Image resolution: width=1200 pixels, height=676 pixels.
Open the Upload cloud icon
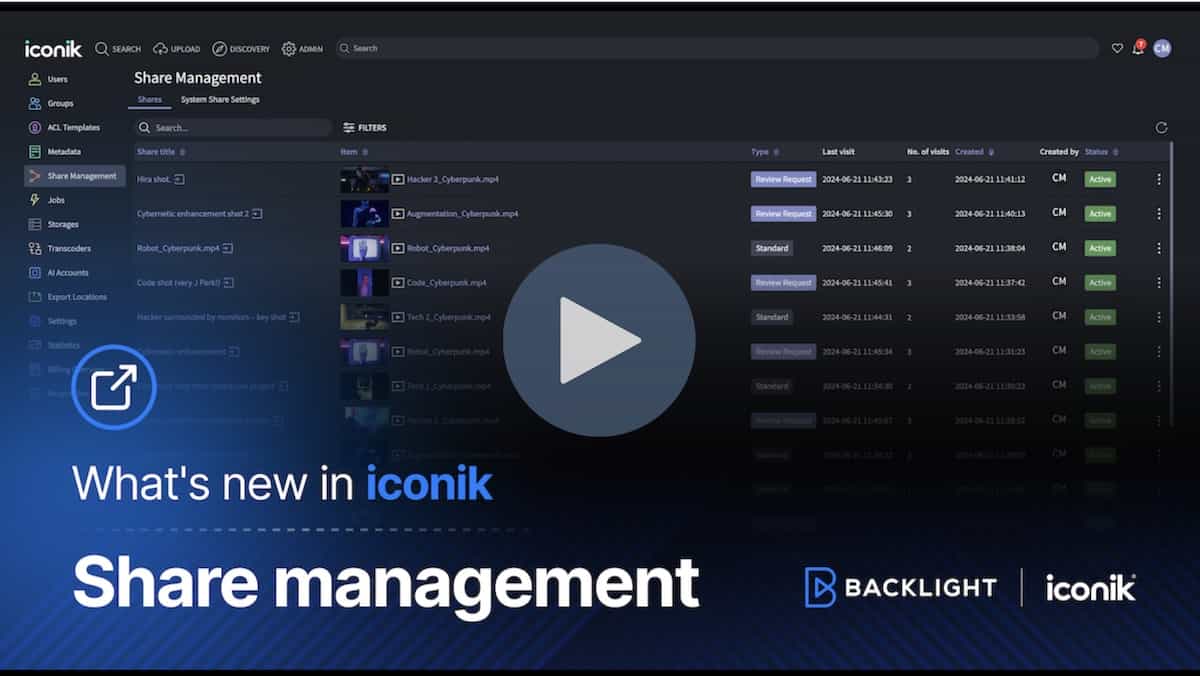(x=176, y=49)
